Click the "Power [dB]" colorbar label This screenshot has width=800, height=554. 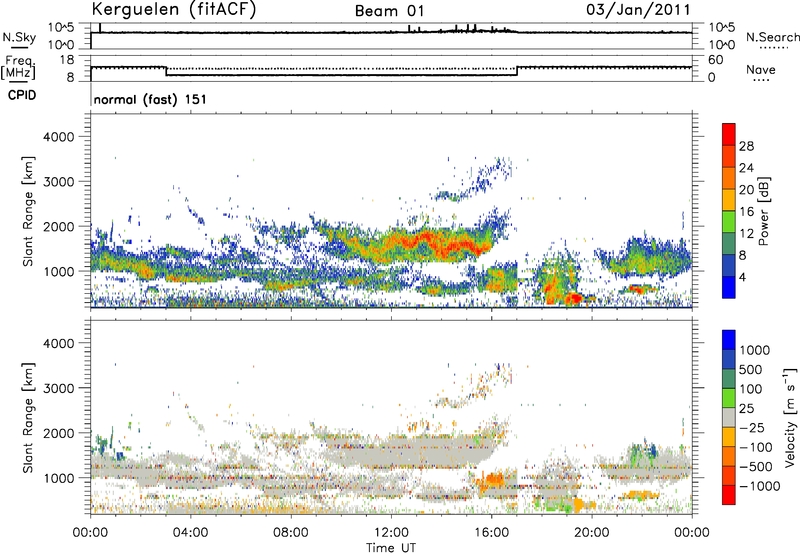[x=763, y=211]
